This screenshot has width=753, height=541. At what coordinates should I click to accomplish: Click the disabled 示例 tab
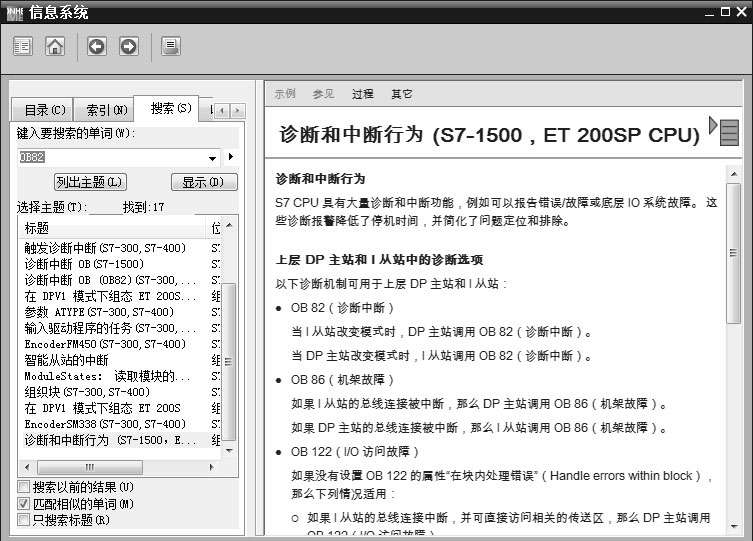click(x=285, y=94)
